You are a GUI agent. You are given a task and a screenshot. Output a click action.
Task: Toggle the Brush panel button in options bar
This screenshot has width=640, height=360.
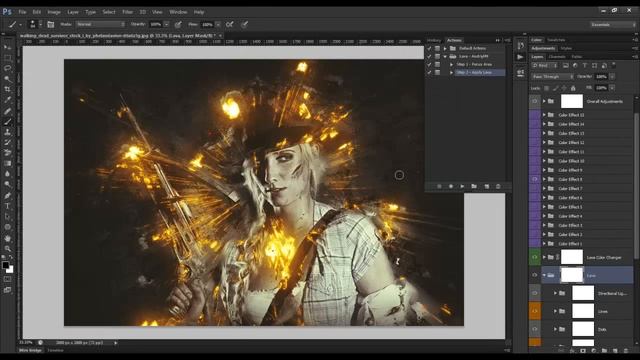51,24
